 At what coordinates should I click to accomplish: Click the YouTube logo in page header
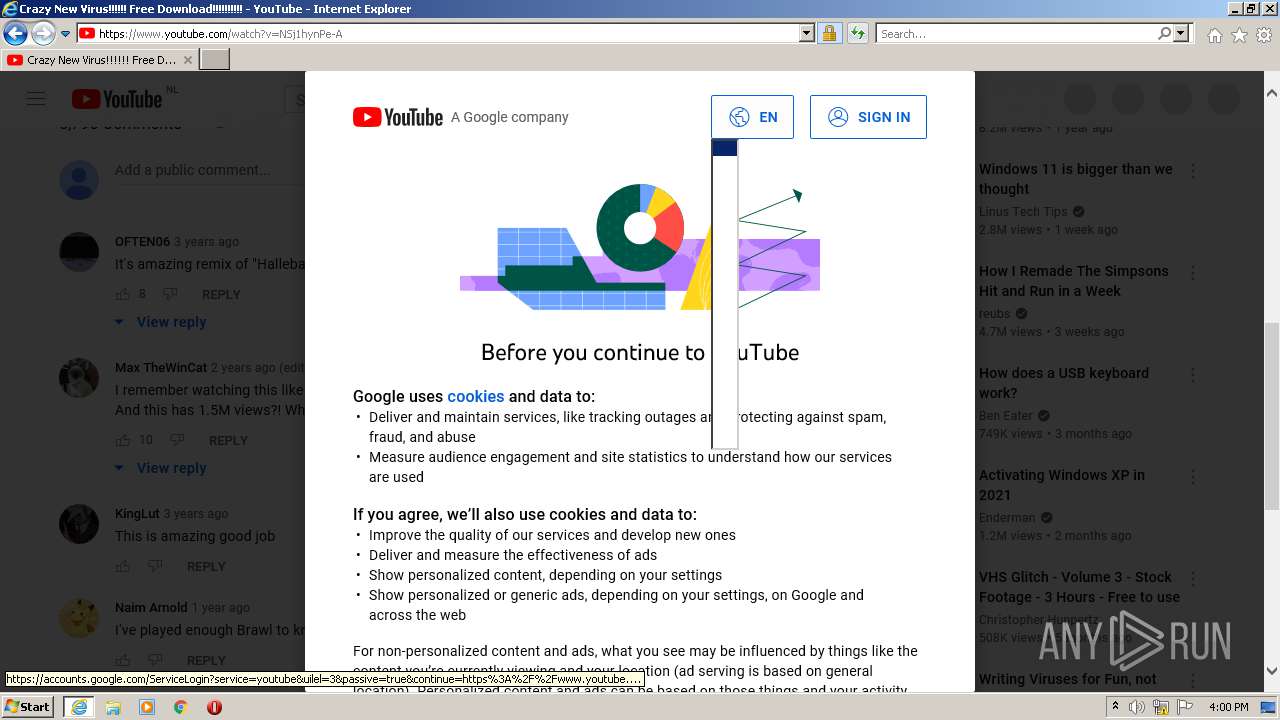117,99
